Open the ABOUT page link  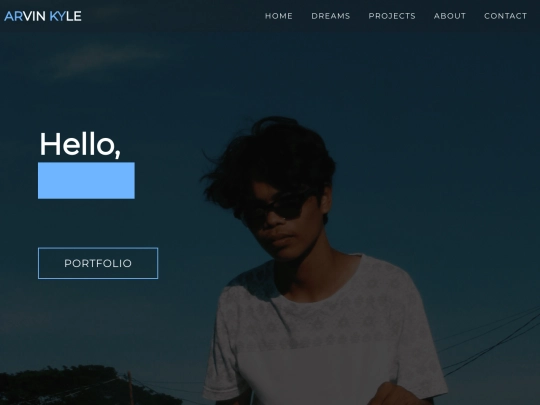[450, 16]
